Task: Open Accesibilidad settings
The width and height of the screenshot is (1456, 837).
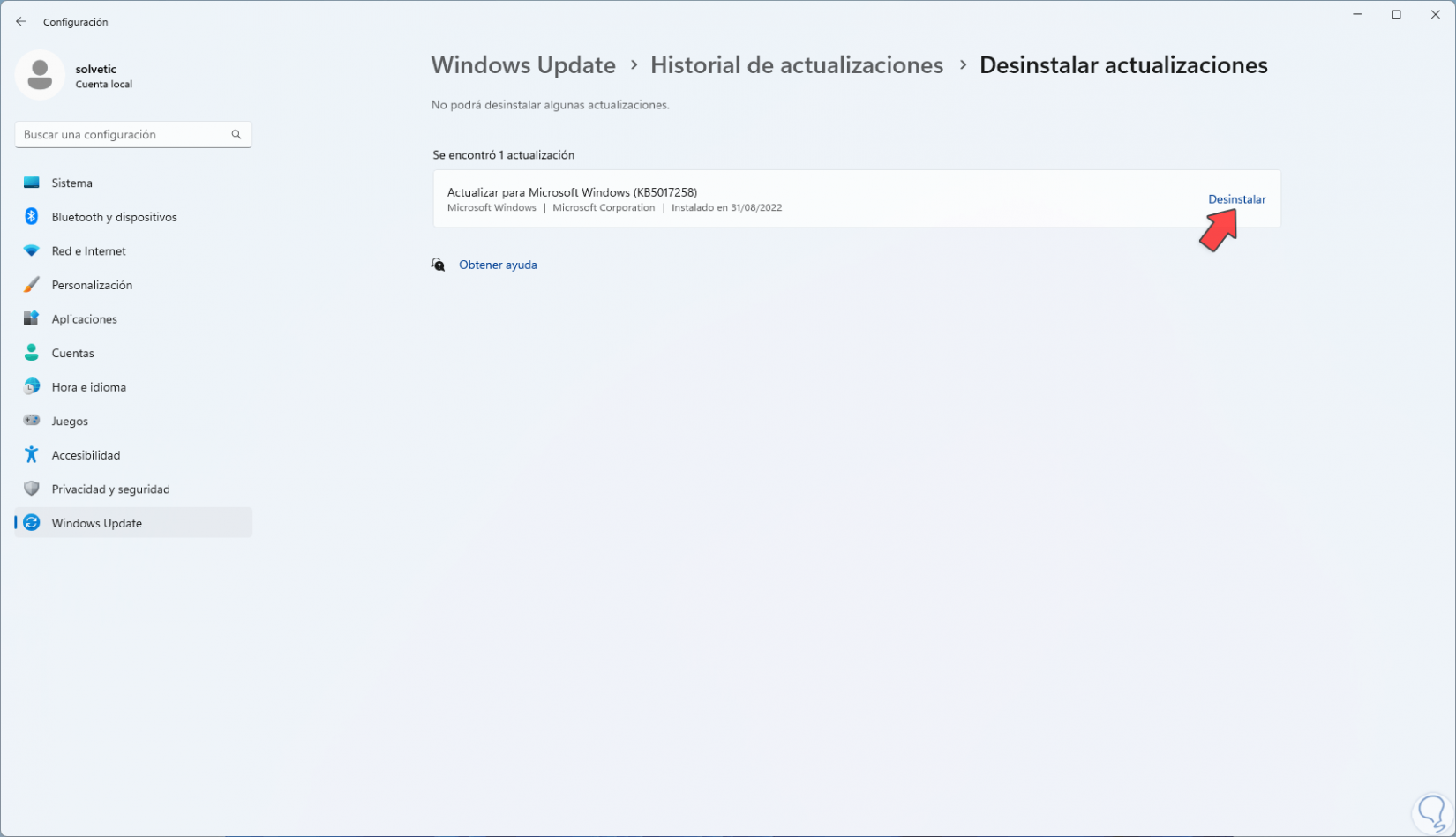Action: click(133, 454)
